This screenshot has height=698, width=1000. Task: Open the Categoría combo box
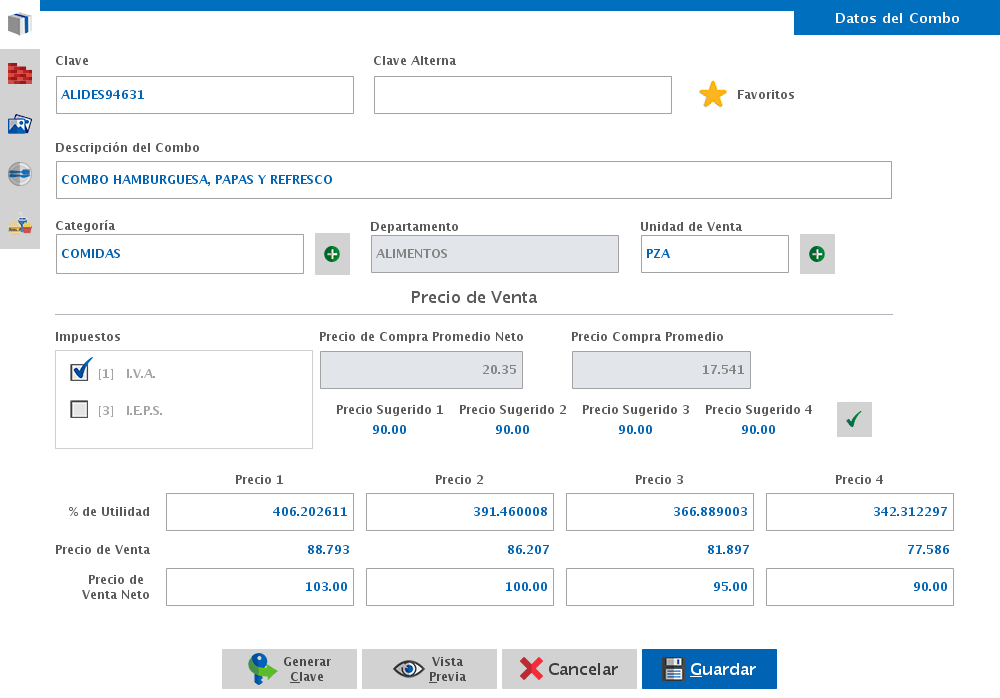pyautogui.click(x=180, y=254)
